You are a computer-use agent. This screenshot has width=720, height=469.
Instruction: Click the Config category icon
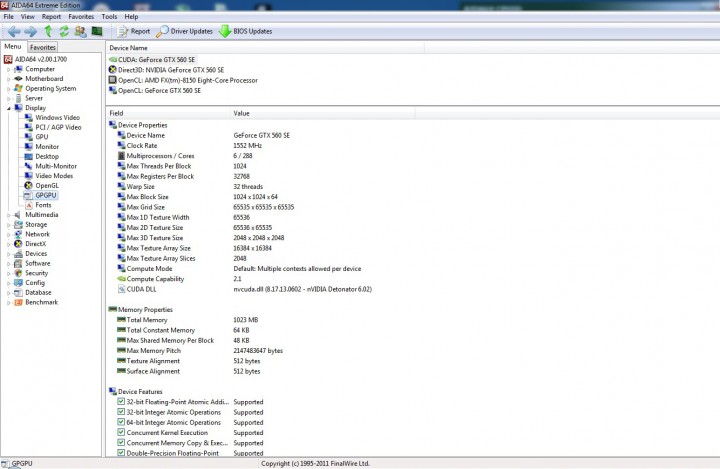pos(18,283)
